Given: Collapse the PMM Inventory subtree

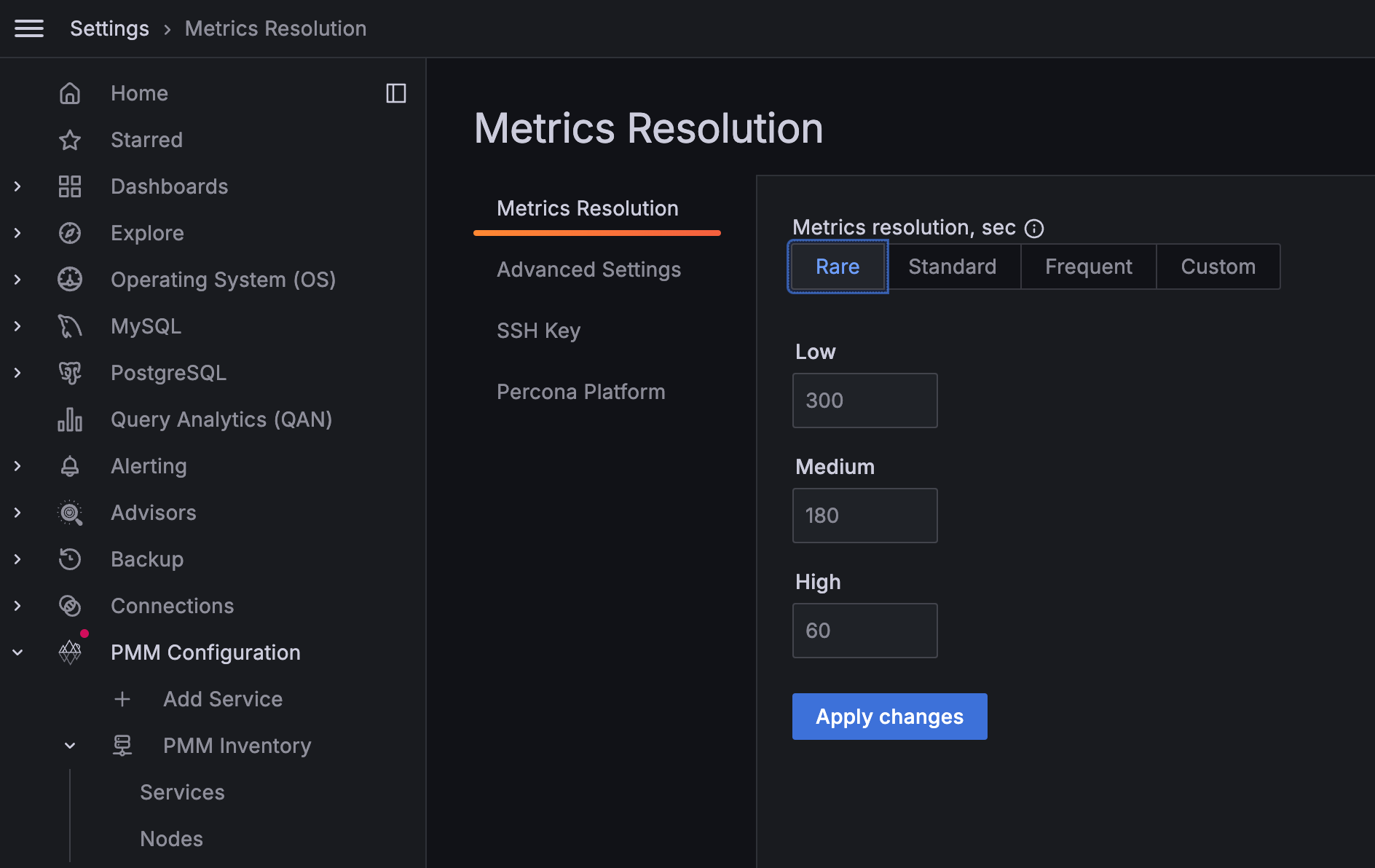Looking at the screenshot, I should 70,746.
